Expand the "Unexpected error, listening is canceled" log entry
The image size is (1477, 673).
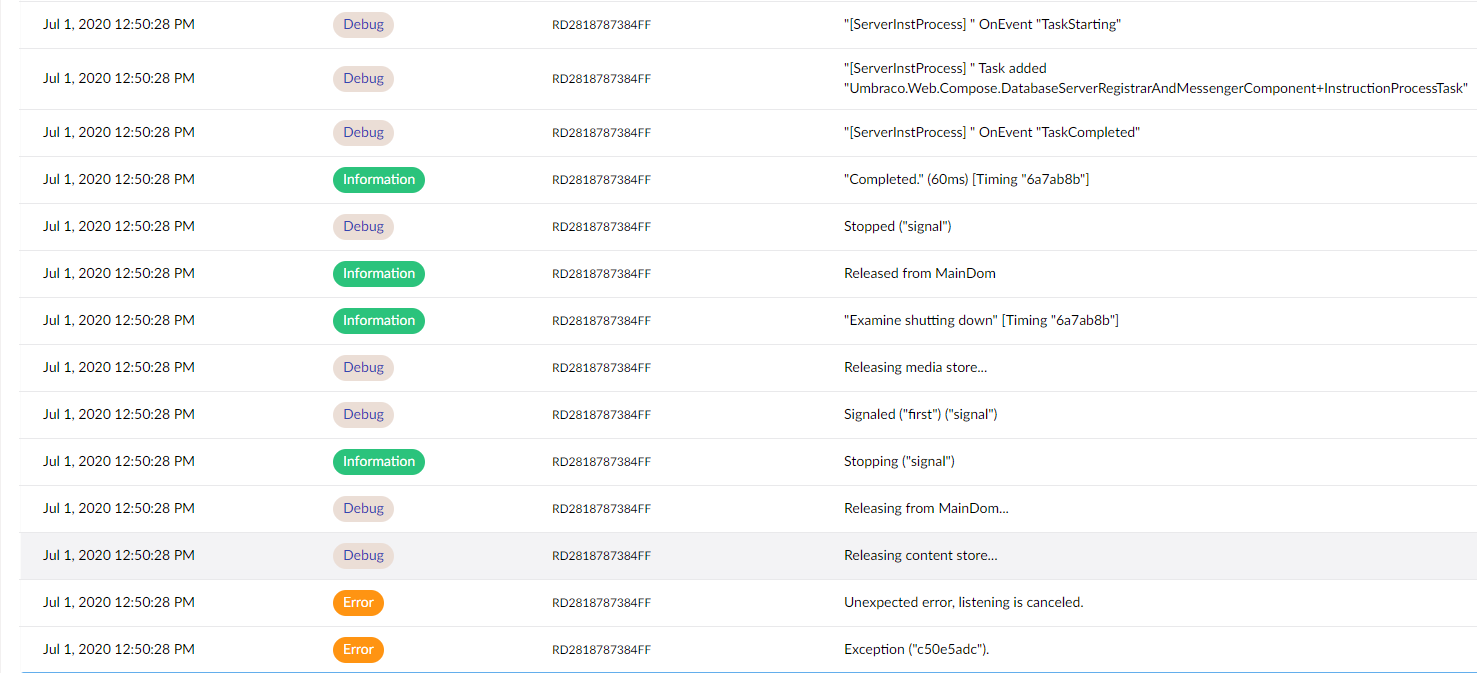click(962, 602)
